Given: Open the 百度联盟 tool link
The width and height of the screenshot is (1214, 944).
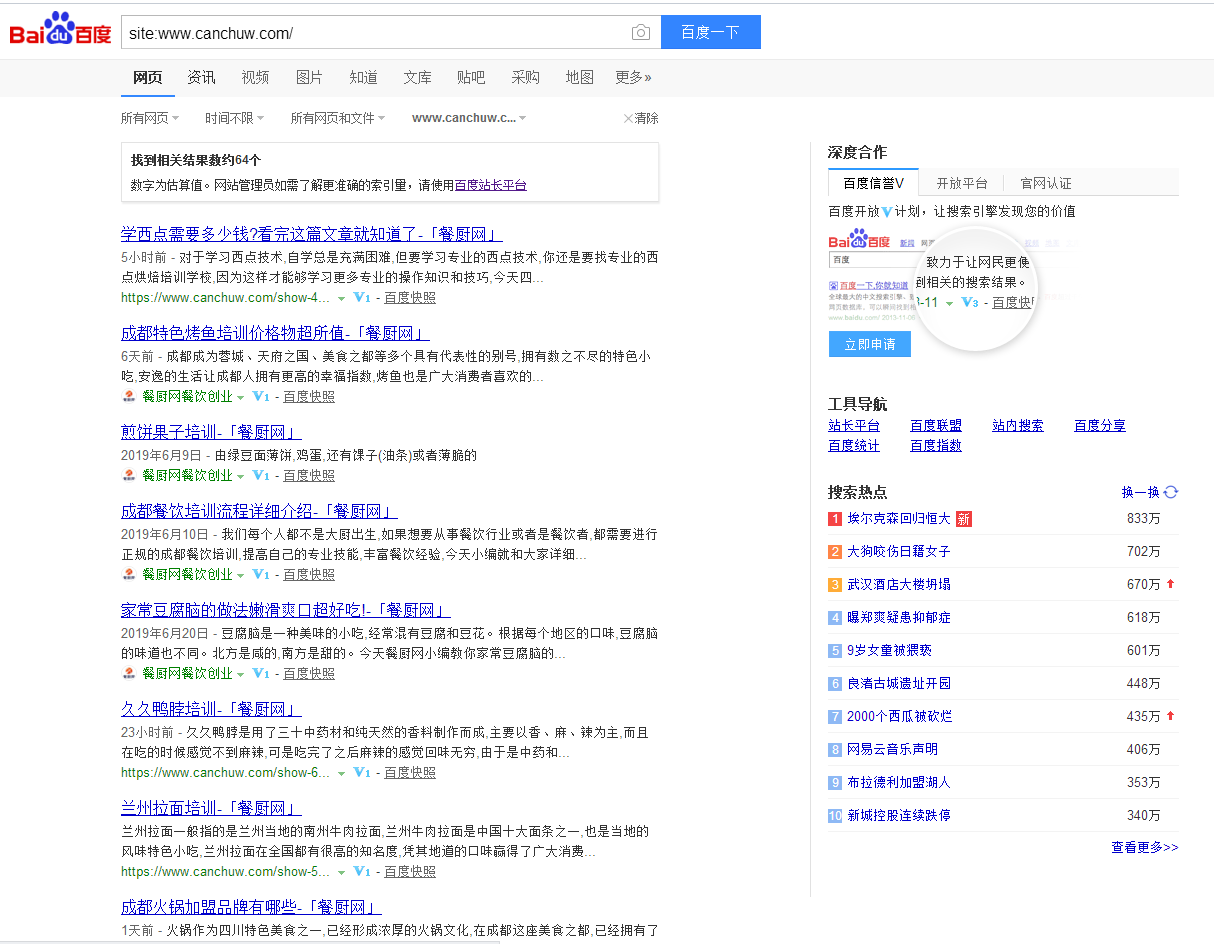Looking at the screenshot, I should click(x=936, y=426).
